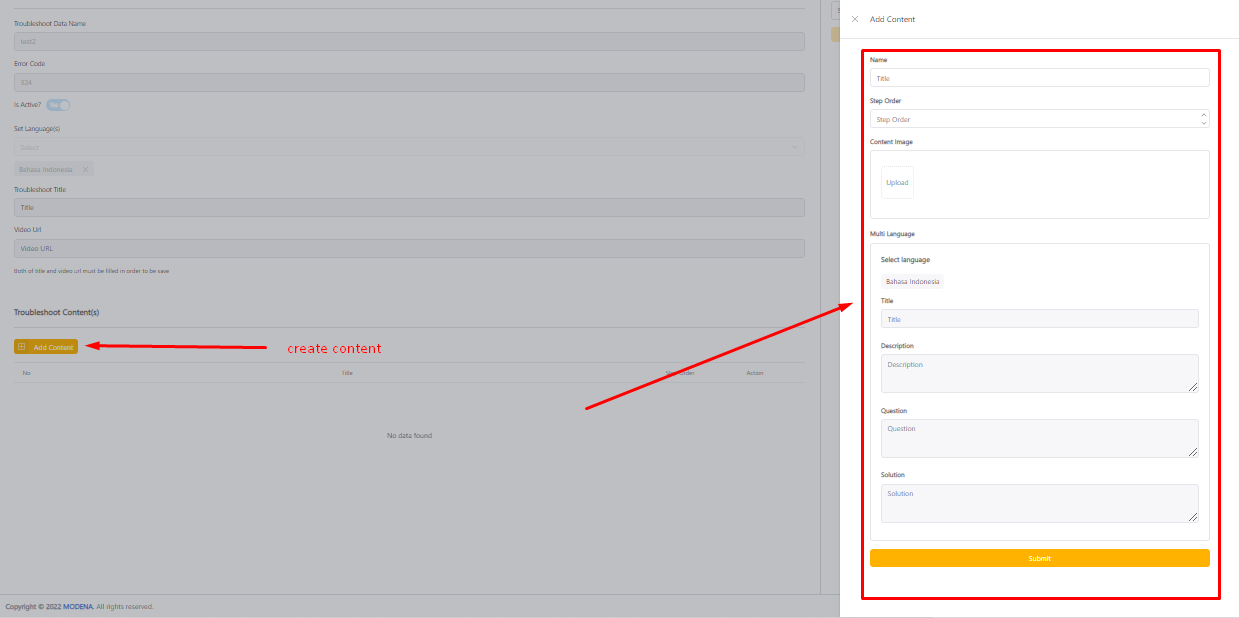Open the MODENA link in footer
The height and width of the screenshot is (618, 1239).
[77, 607]
